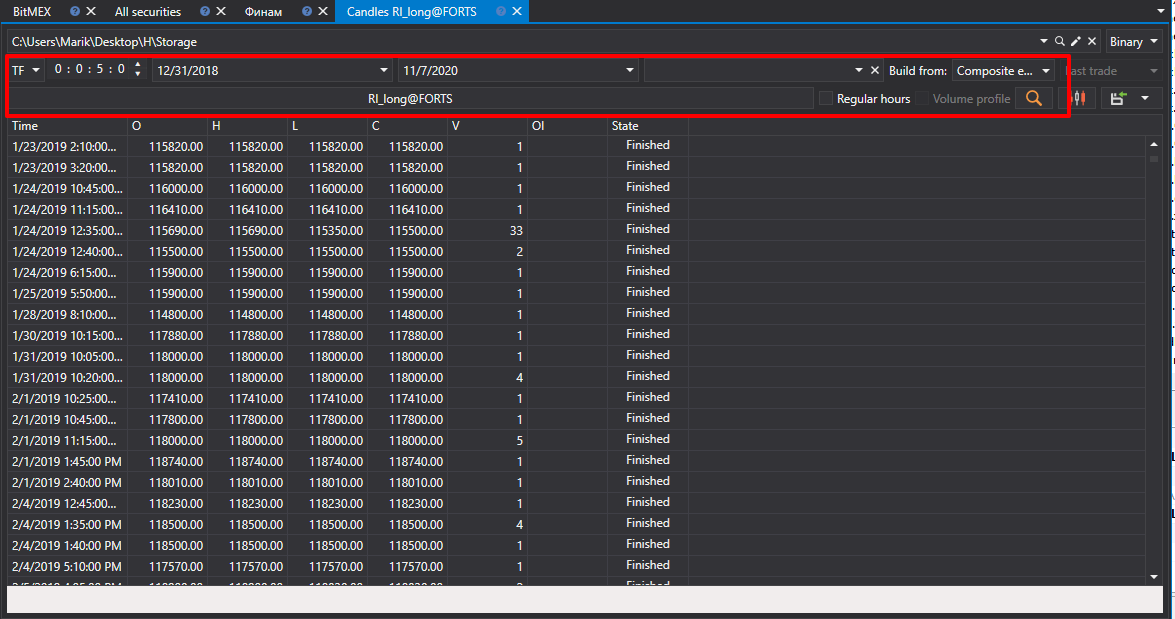Click the timeframe 0:0:5:0 field
1175x619 pixels.
point(90,70)
